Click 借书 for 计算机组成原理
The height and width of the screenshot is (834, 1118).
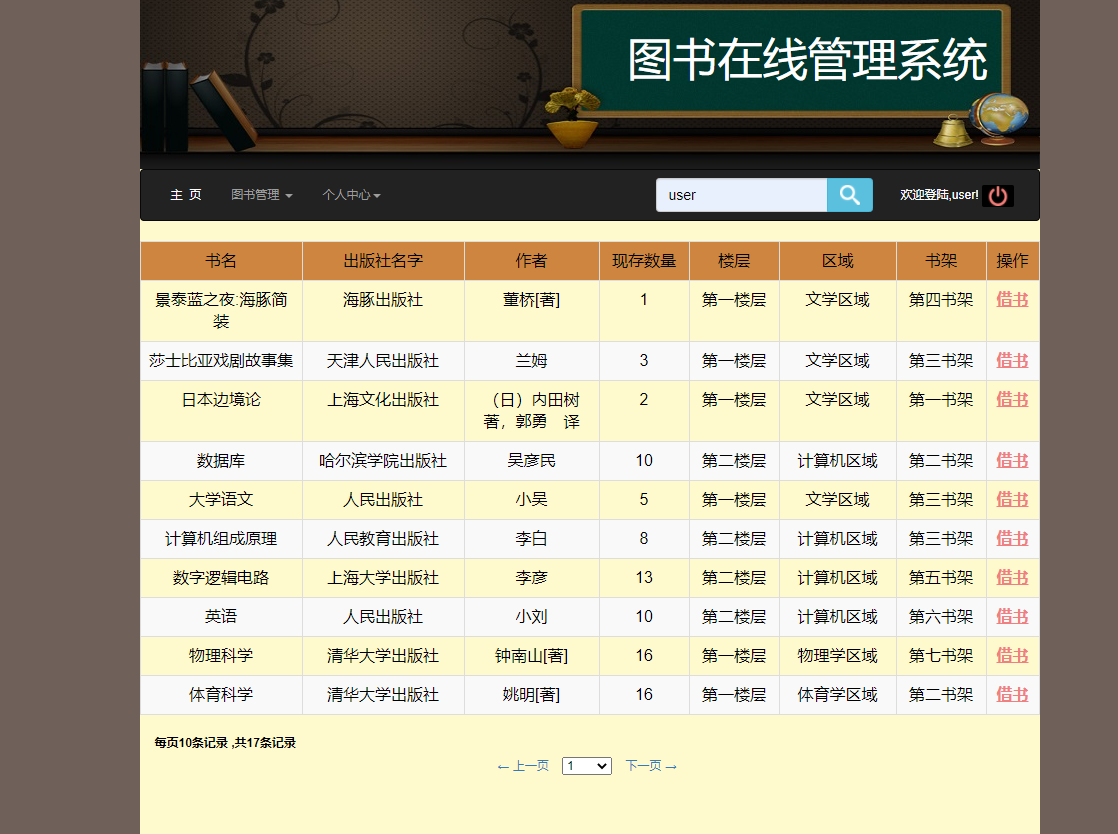(1012, 538)
